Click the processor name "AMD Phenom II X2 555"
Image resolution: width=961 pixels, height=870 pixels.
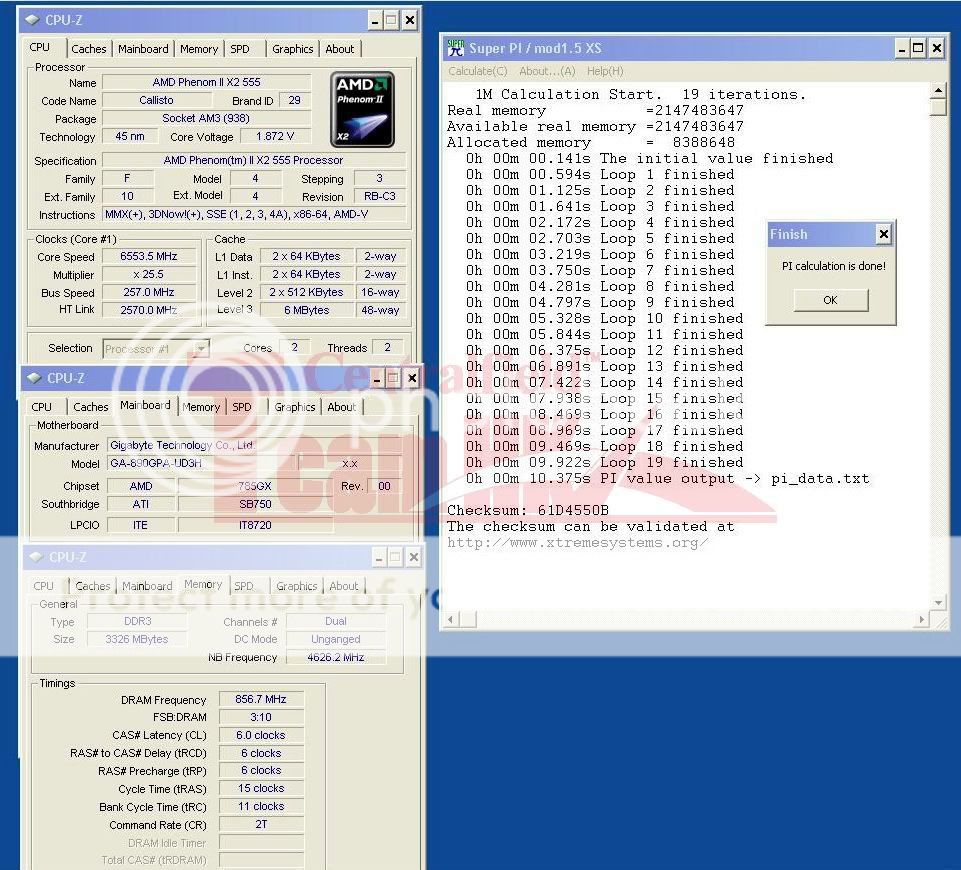tap(207, 82)
